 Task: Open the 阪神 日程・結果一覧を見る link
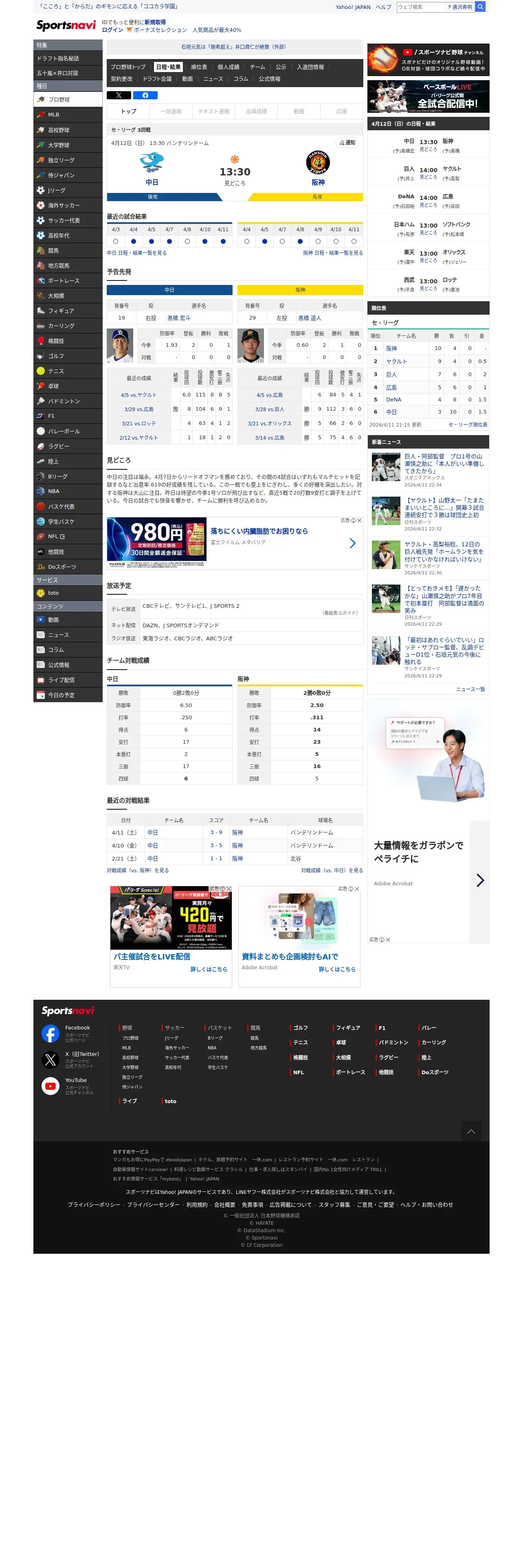tap(333, 253)
